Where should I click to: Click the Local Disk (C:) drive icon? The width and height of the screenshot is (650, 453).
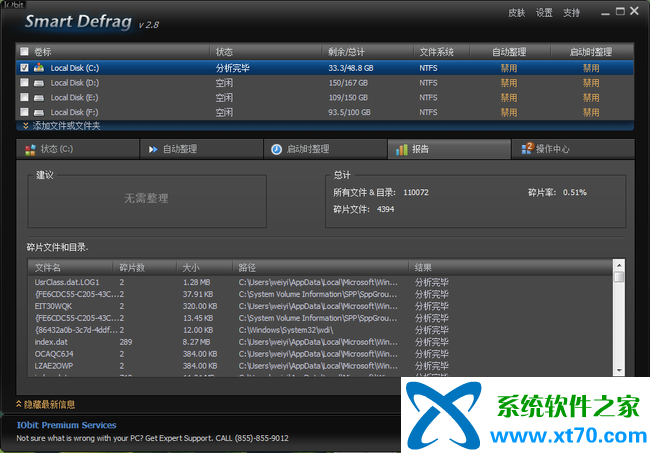[x=39, y=67]
